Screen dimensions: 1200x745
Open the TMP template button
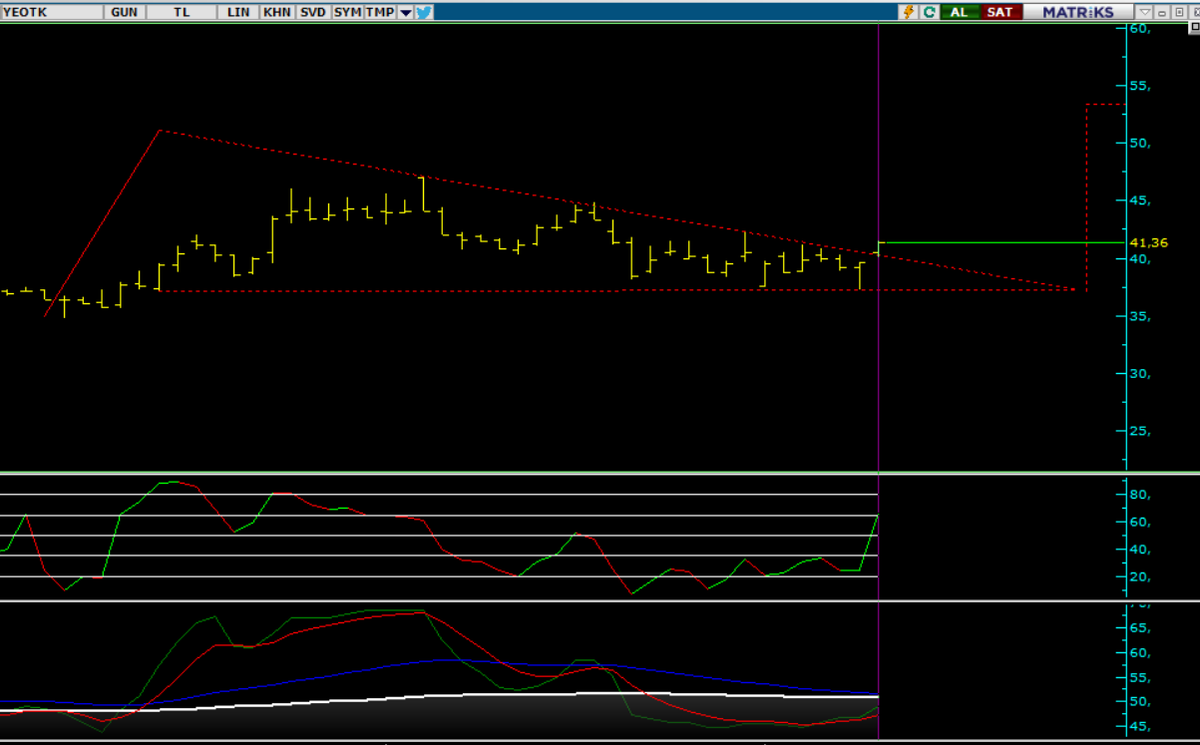(380, 12)
